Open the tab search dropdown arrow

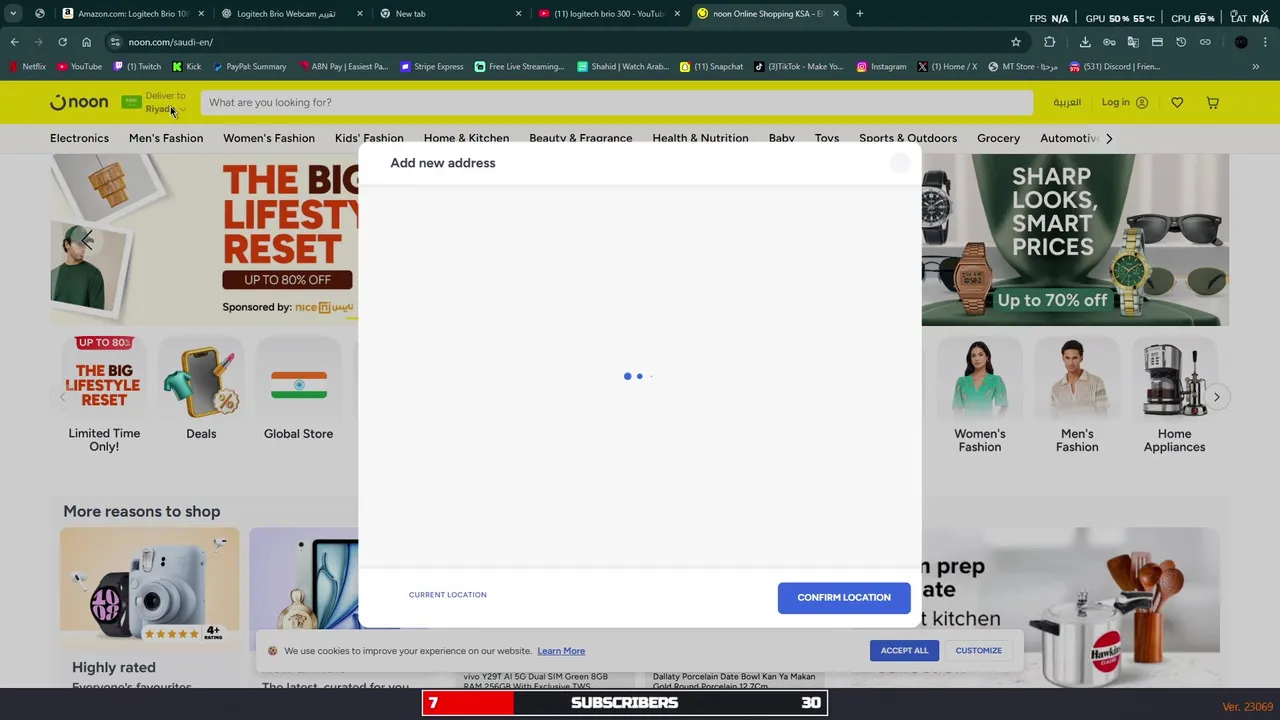pos(13,13)
